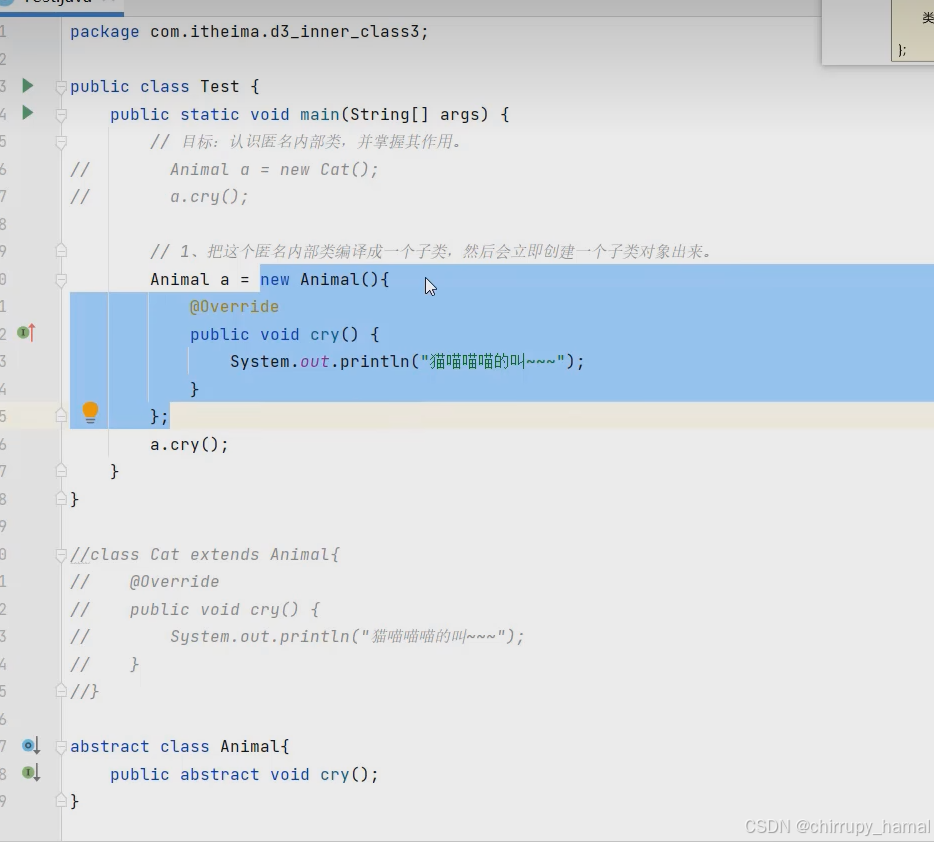Click implemented-method gutter icon at abstract cry()

[x=30, y=773]
